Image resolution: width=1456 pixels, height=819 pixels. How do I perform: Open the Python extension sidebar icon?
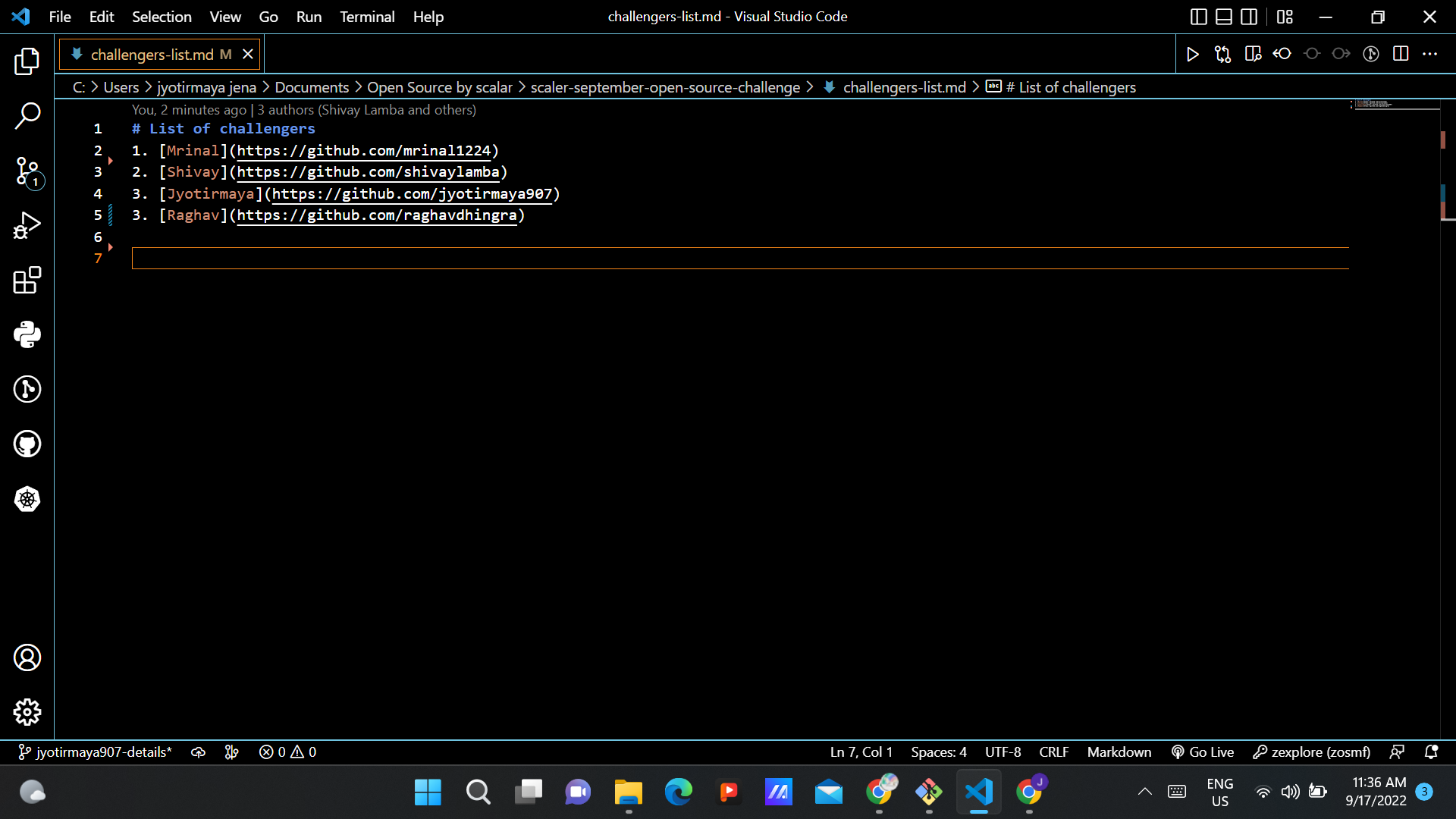(27, 334)
